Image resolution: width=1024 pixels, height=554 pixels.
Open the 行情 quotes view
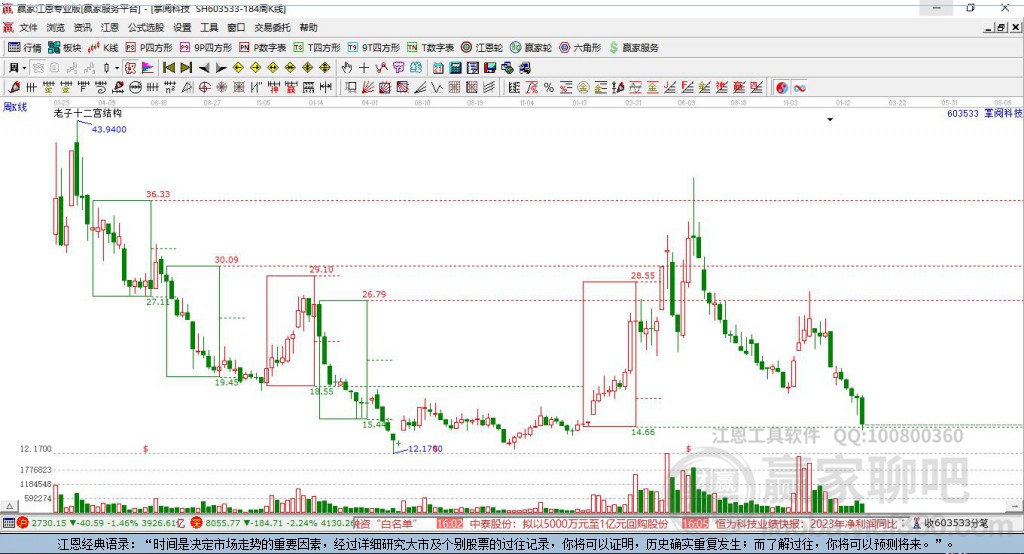tap(24, 48)
